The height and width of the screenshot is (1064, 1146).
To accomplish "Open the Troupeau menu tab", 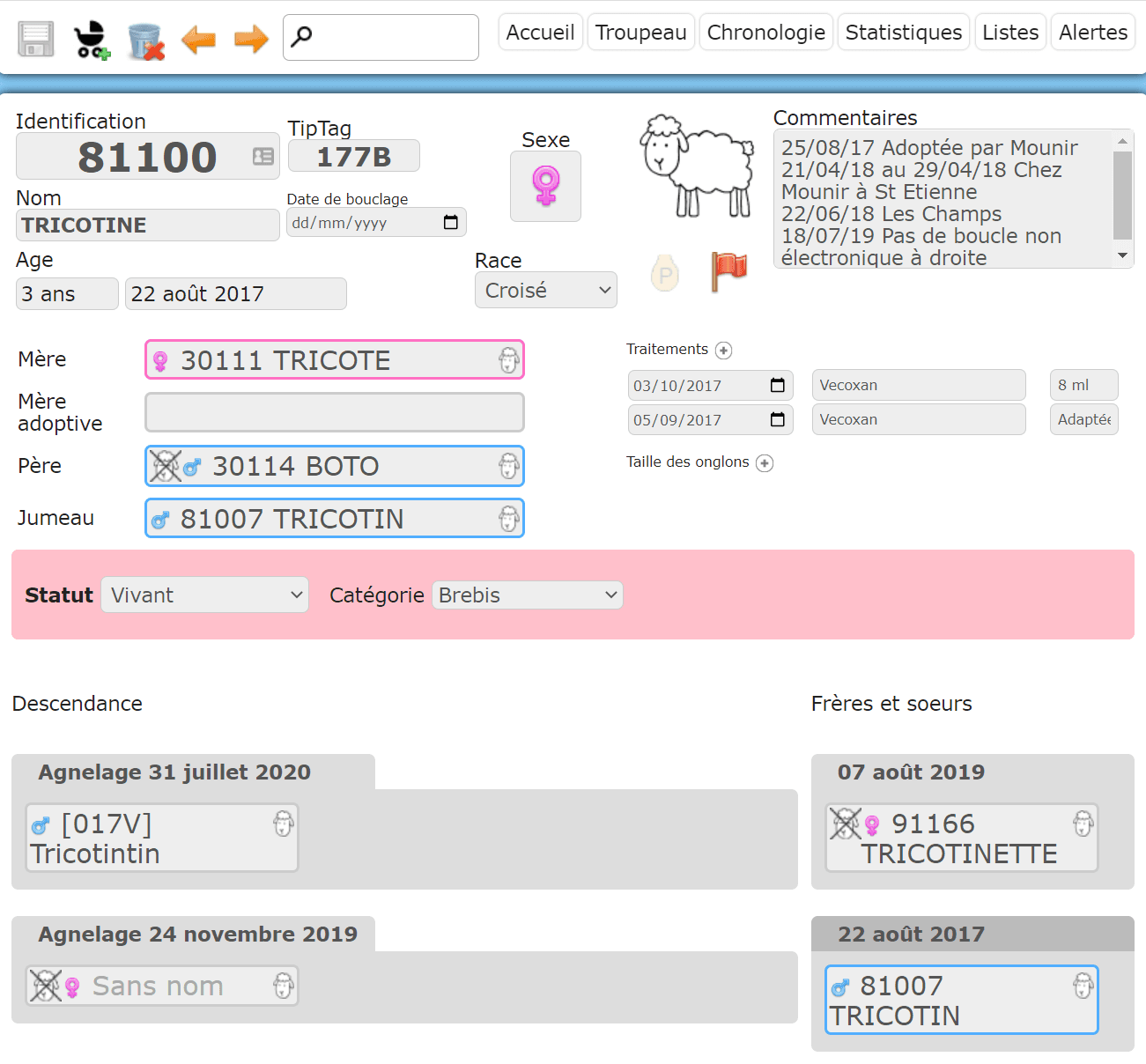I will coord(640,33).
